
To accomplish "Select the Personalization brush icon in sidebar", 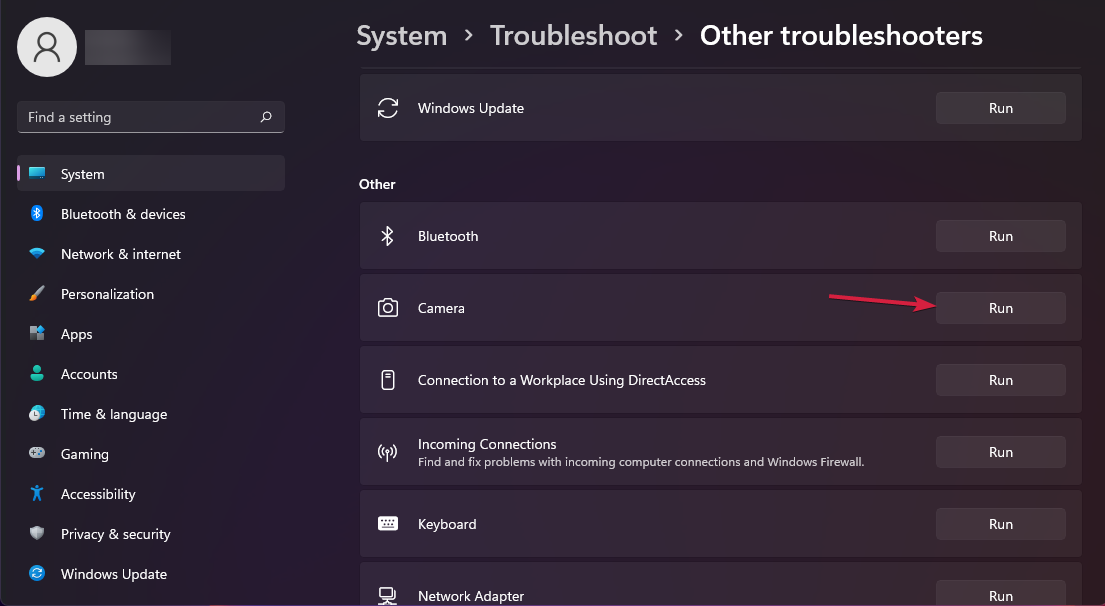I will click(36, 294).
